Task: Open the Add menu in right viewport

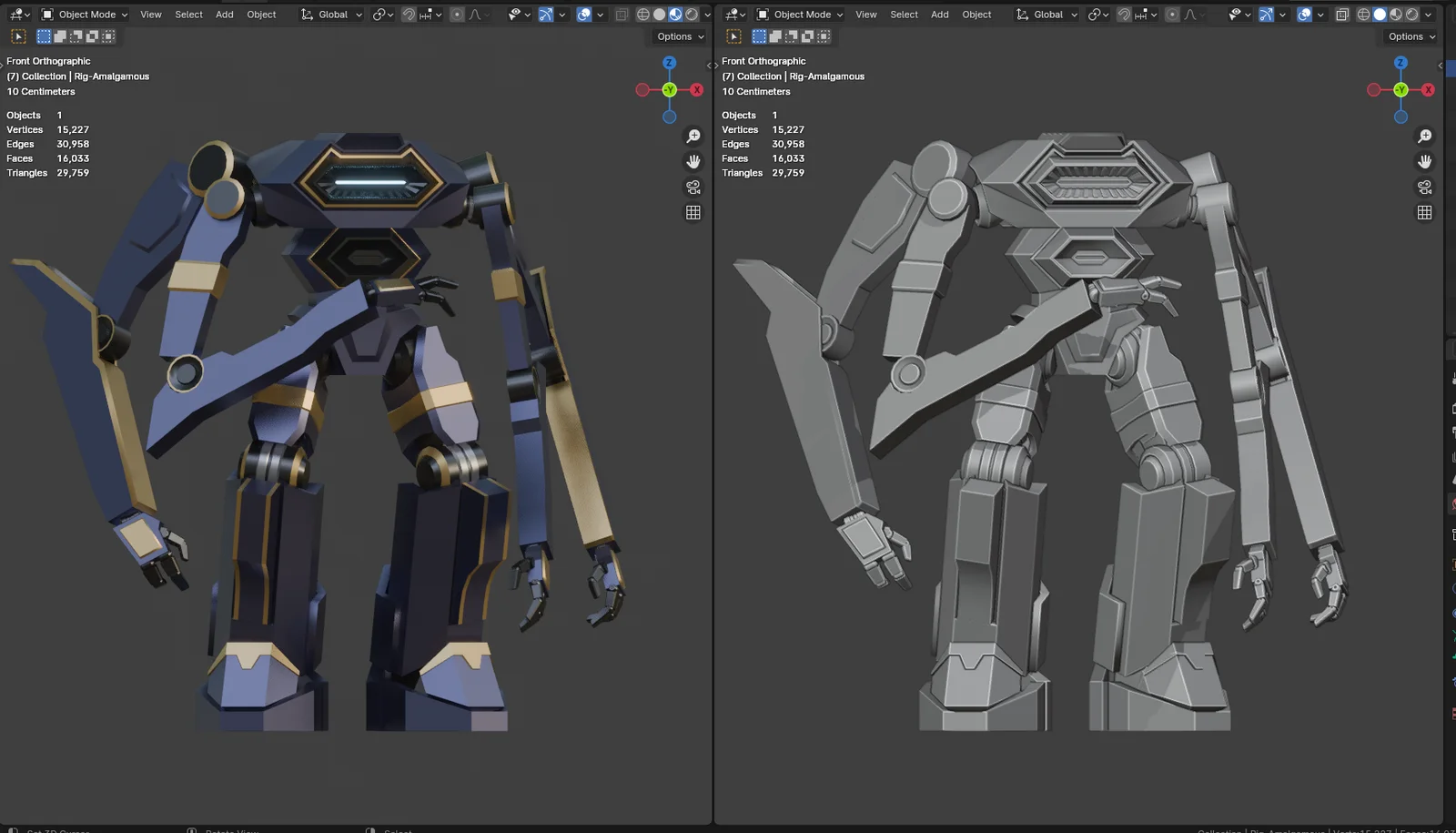Action: coord(940,14)
